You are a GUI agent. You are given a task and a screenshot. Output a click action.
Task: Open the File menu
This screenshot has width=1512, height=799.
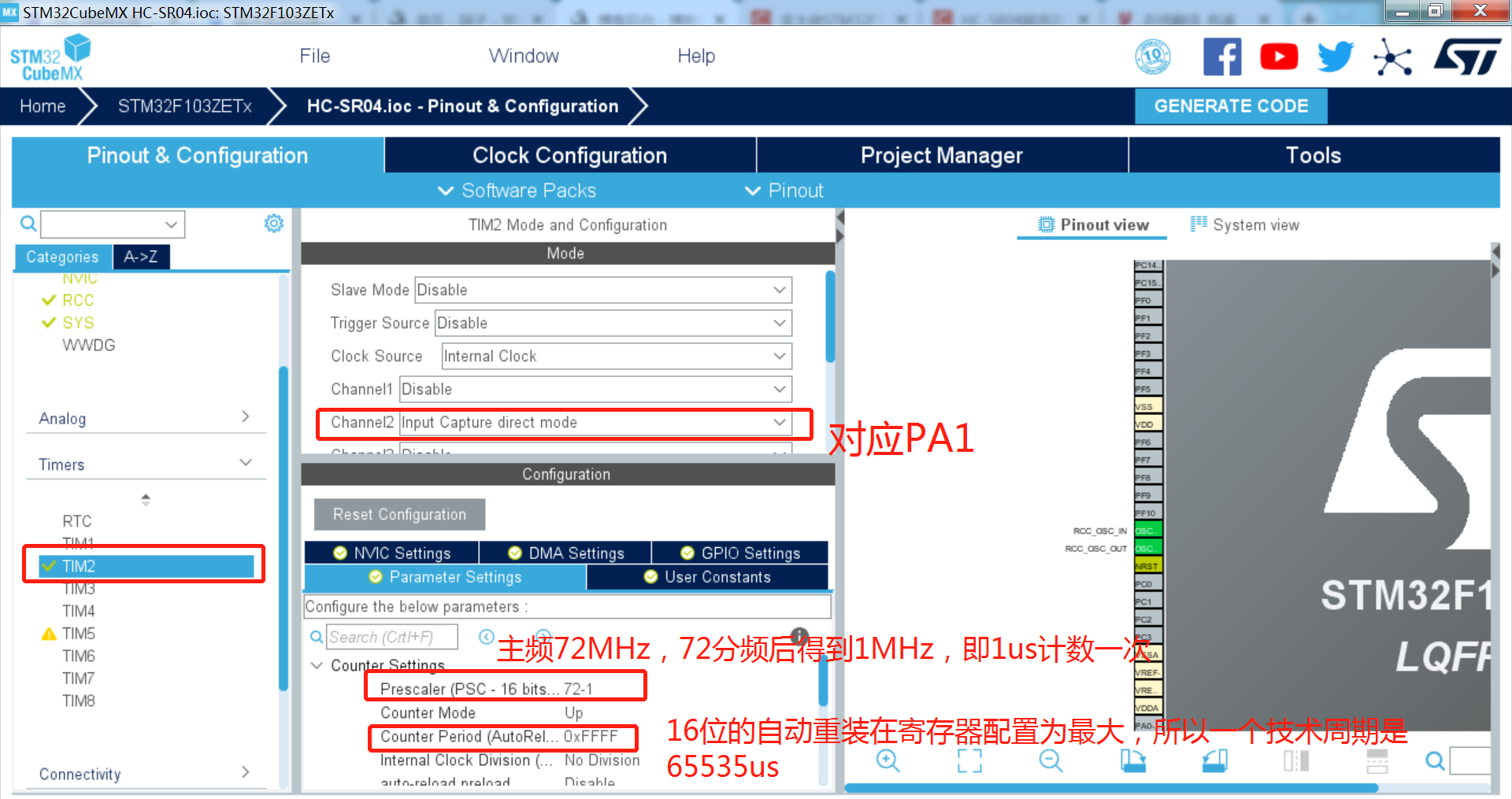tap(315, 56)
